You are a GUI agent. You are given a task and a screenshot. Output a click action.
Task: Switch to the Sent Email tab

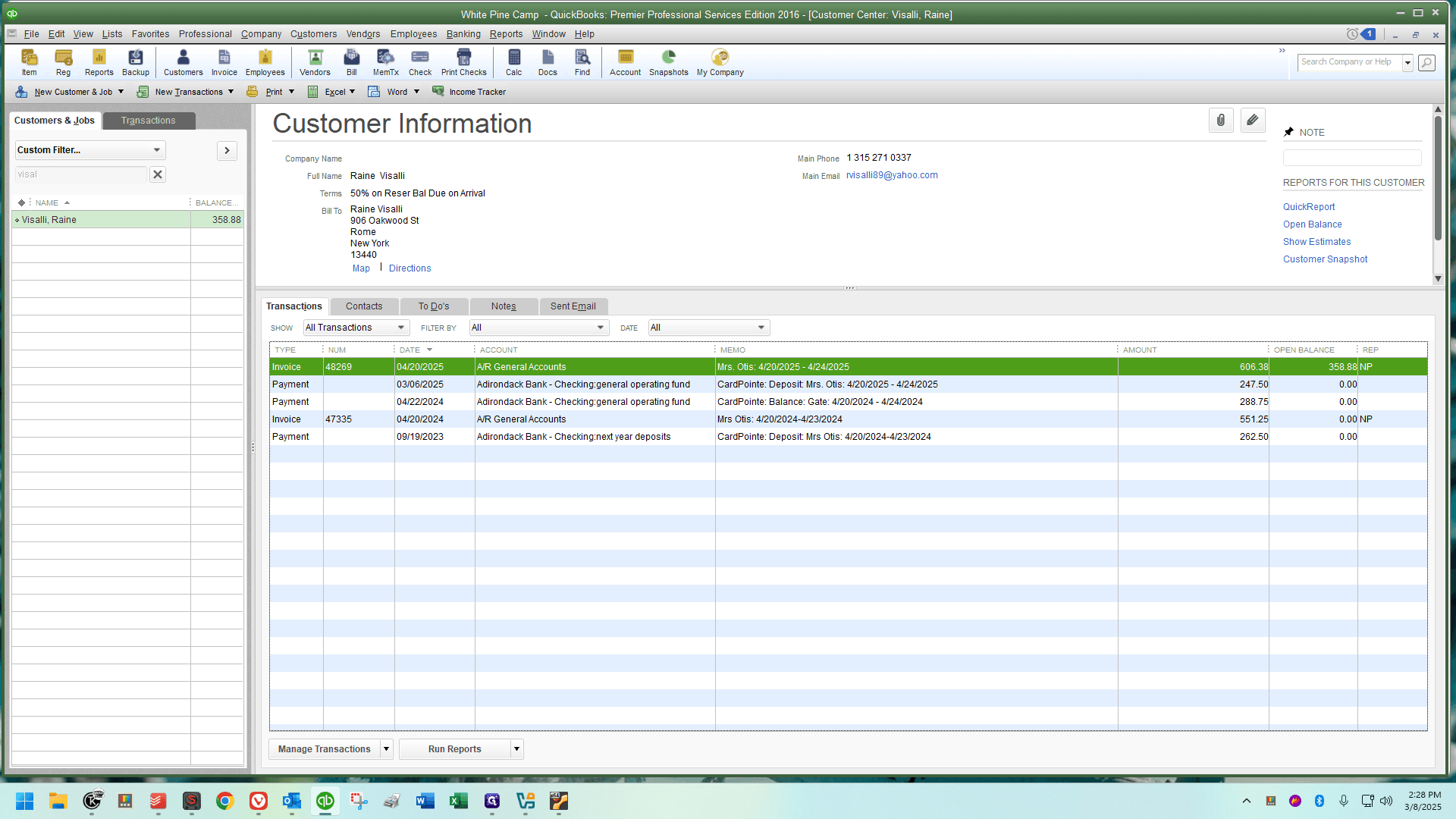coord(573,306)
